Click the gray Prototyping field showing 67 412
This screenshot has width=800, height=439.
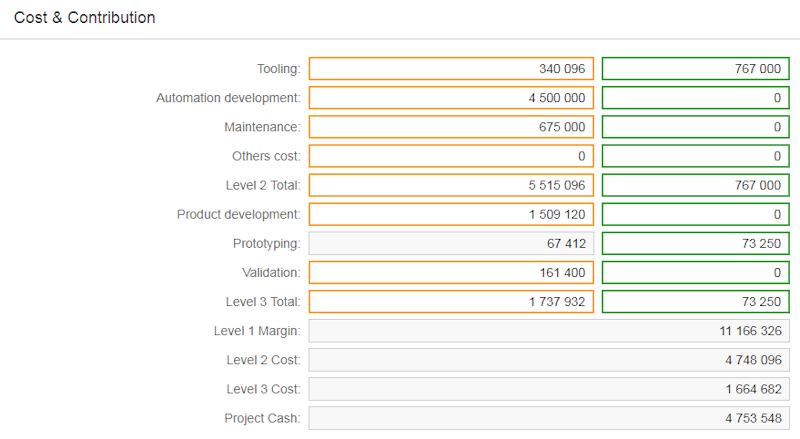451,243
